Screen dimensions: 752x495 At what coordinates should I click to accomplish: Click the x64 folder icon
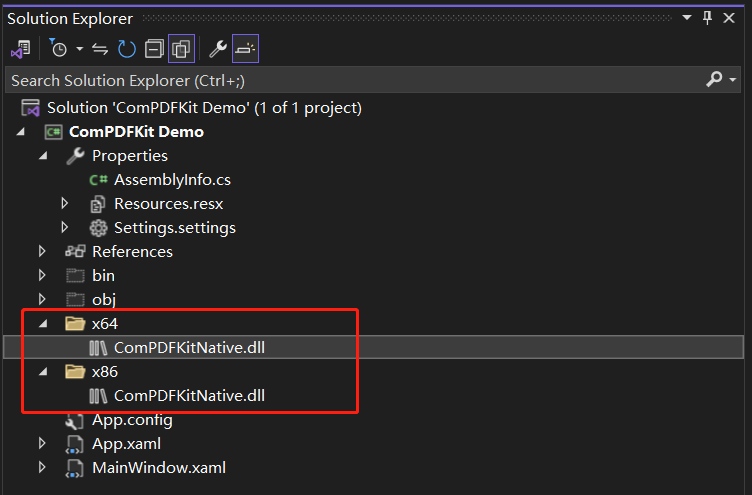tap(75, 323)
